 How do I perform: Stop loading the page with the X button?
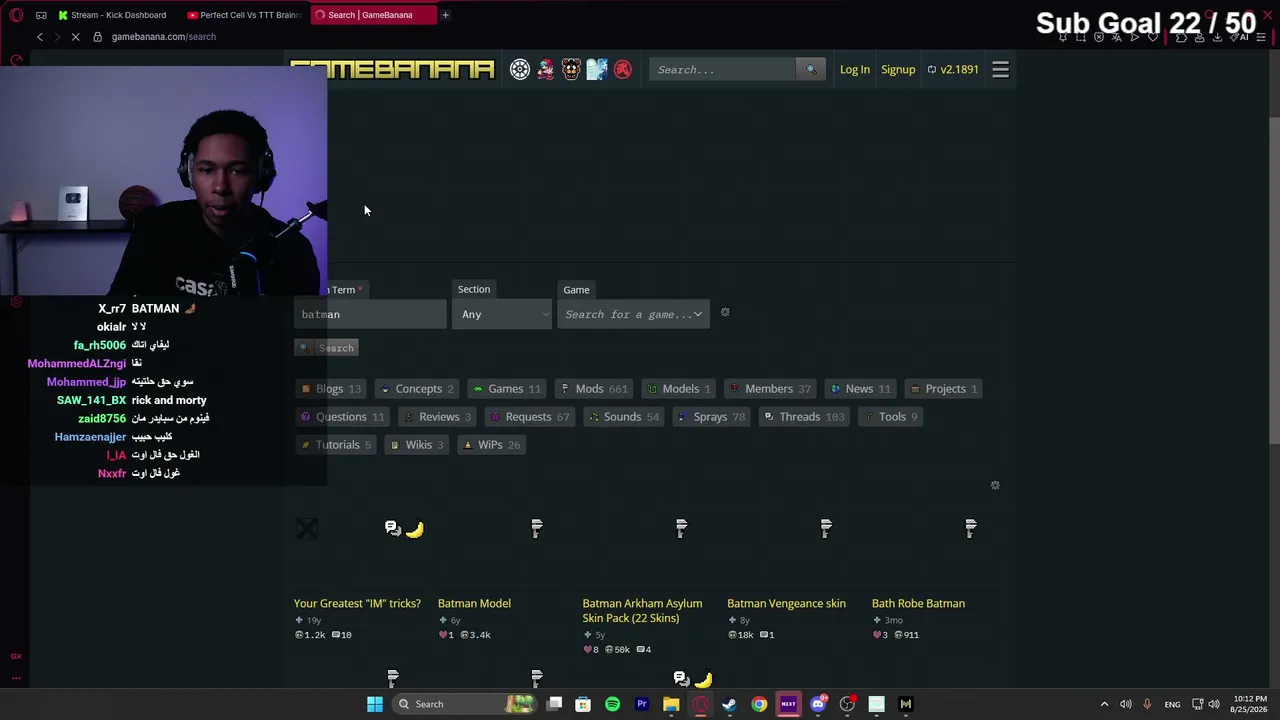click(76, 37)
